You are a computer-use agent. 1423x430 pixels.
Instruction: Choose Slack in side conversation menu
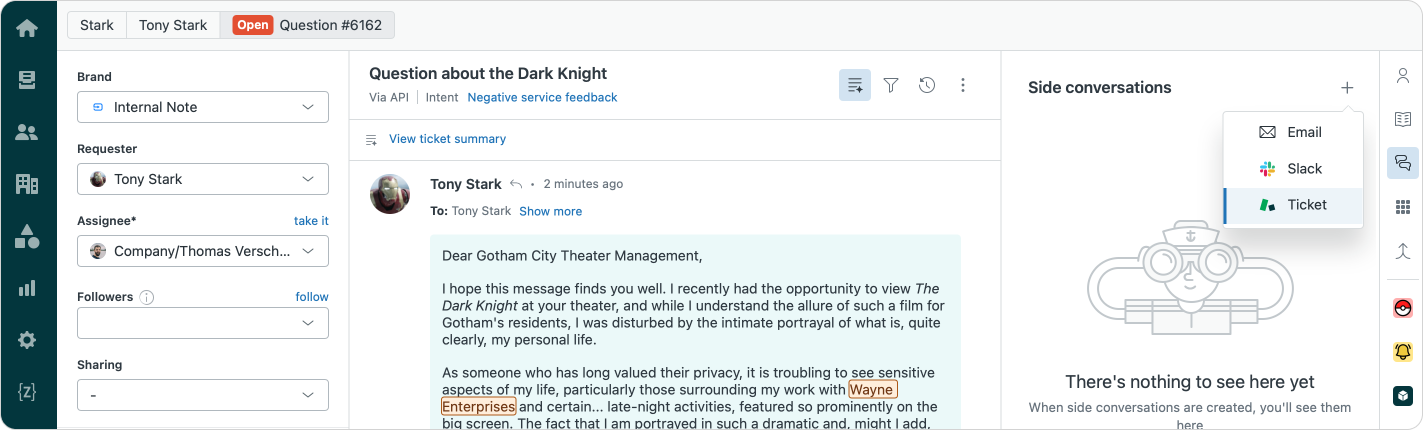click(x=1293, y=168)
